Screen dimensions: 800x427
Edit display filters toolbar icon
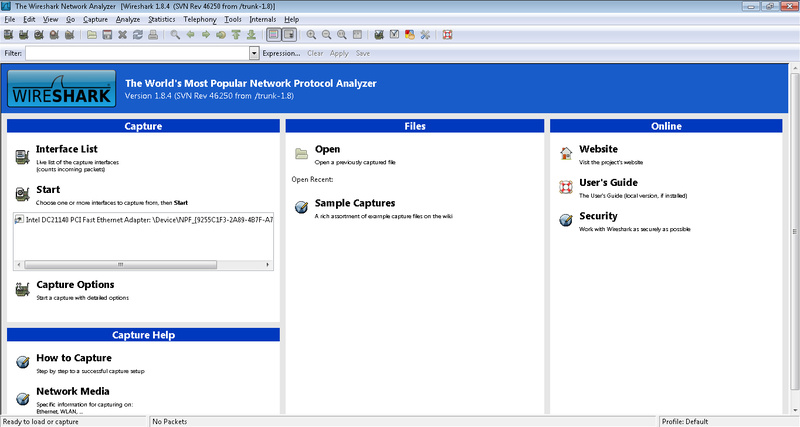click(x=394, y=35)
